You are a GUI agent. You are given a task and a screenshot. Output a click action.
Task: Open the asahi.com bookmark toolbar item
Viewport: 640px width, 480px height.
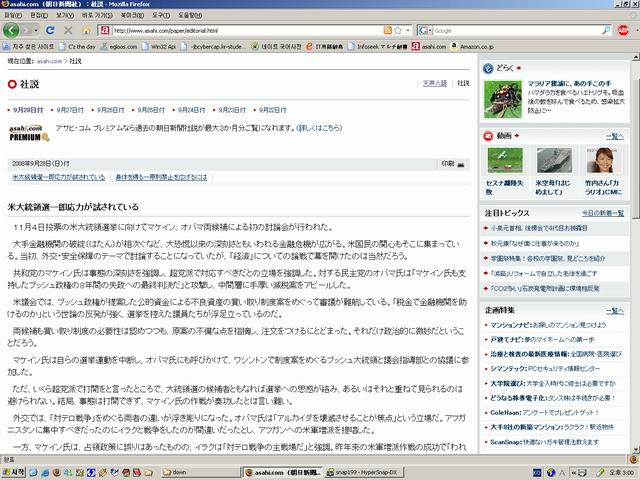(x=429, y=47)
